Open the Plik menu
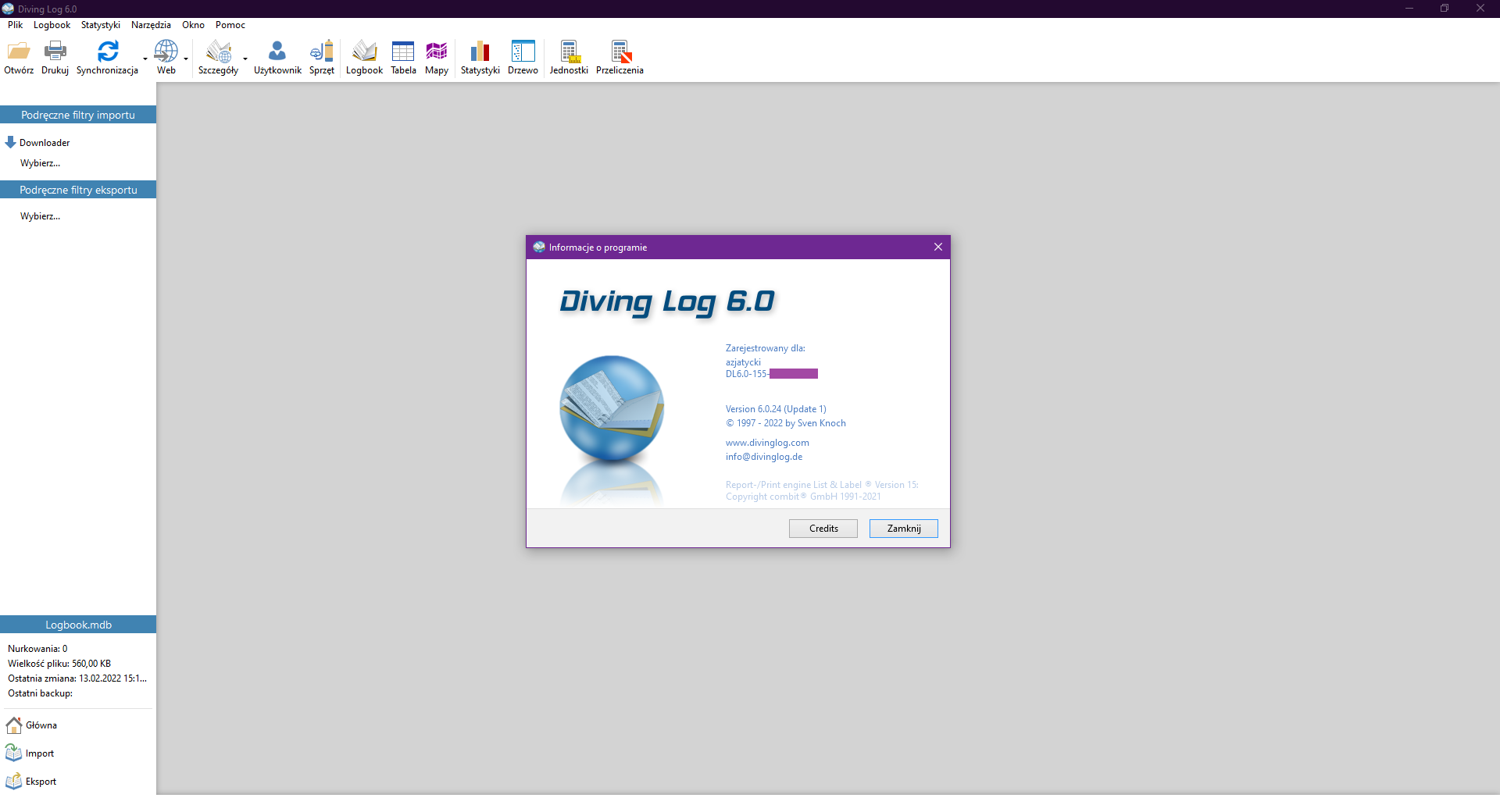 (16, 25)
